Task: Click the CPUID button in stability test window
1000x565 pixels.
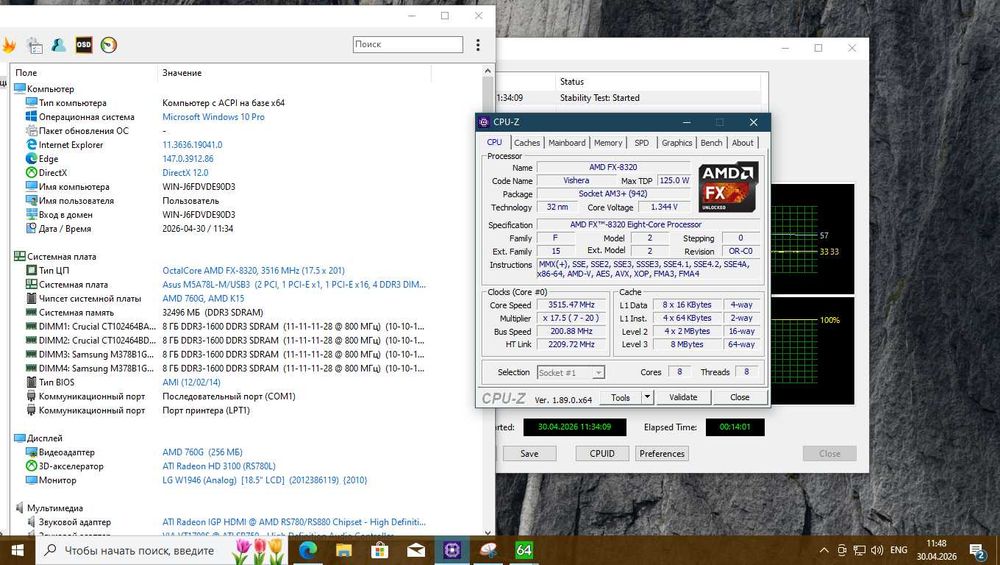Action: pos(602,453)
